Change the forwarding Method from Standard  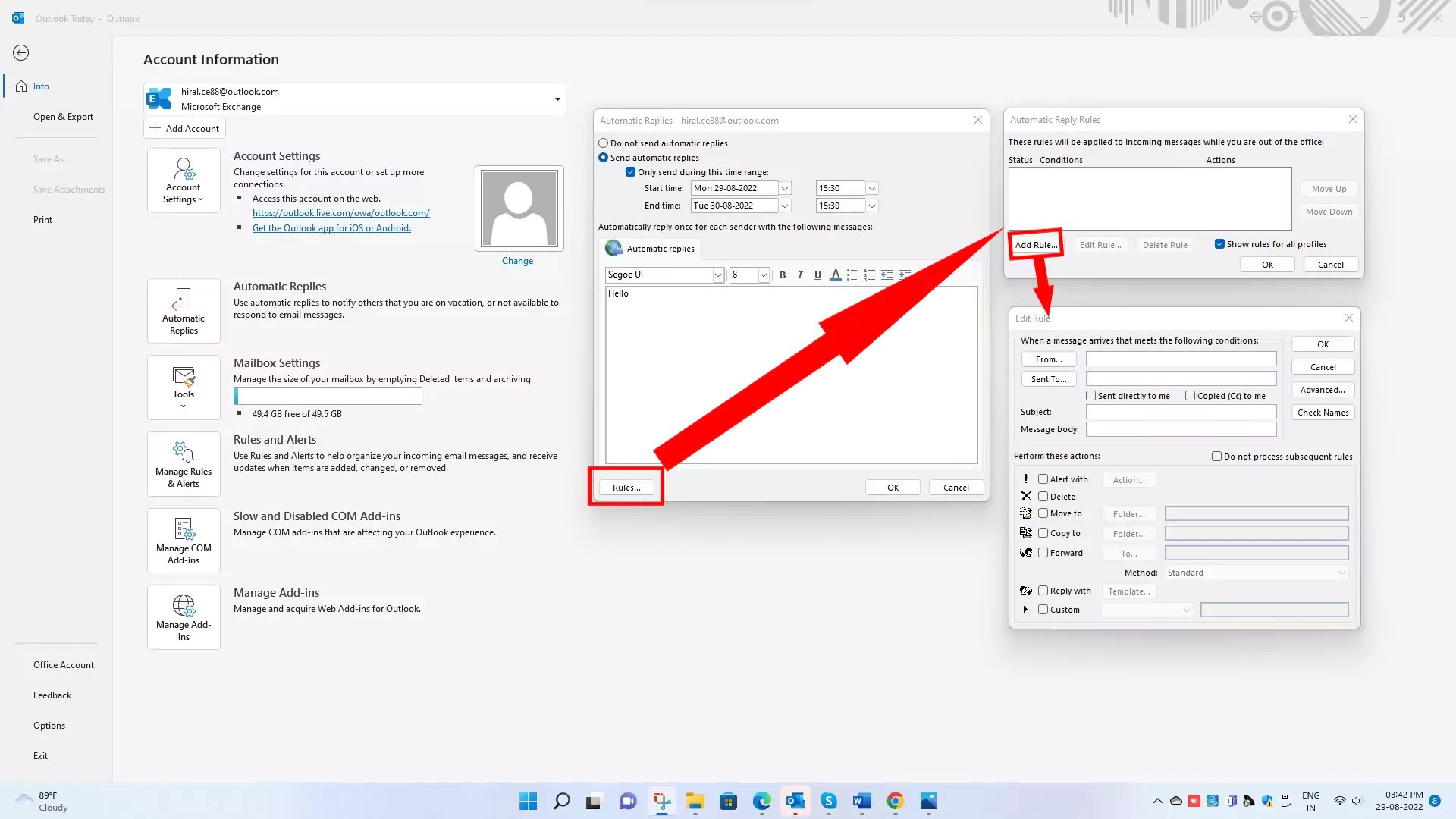[x=1255, y=573]
